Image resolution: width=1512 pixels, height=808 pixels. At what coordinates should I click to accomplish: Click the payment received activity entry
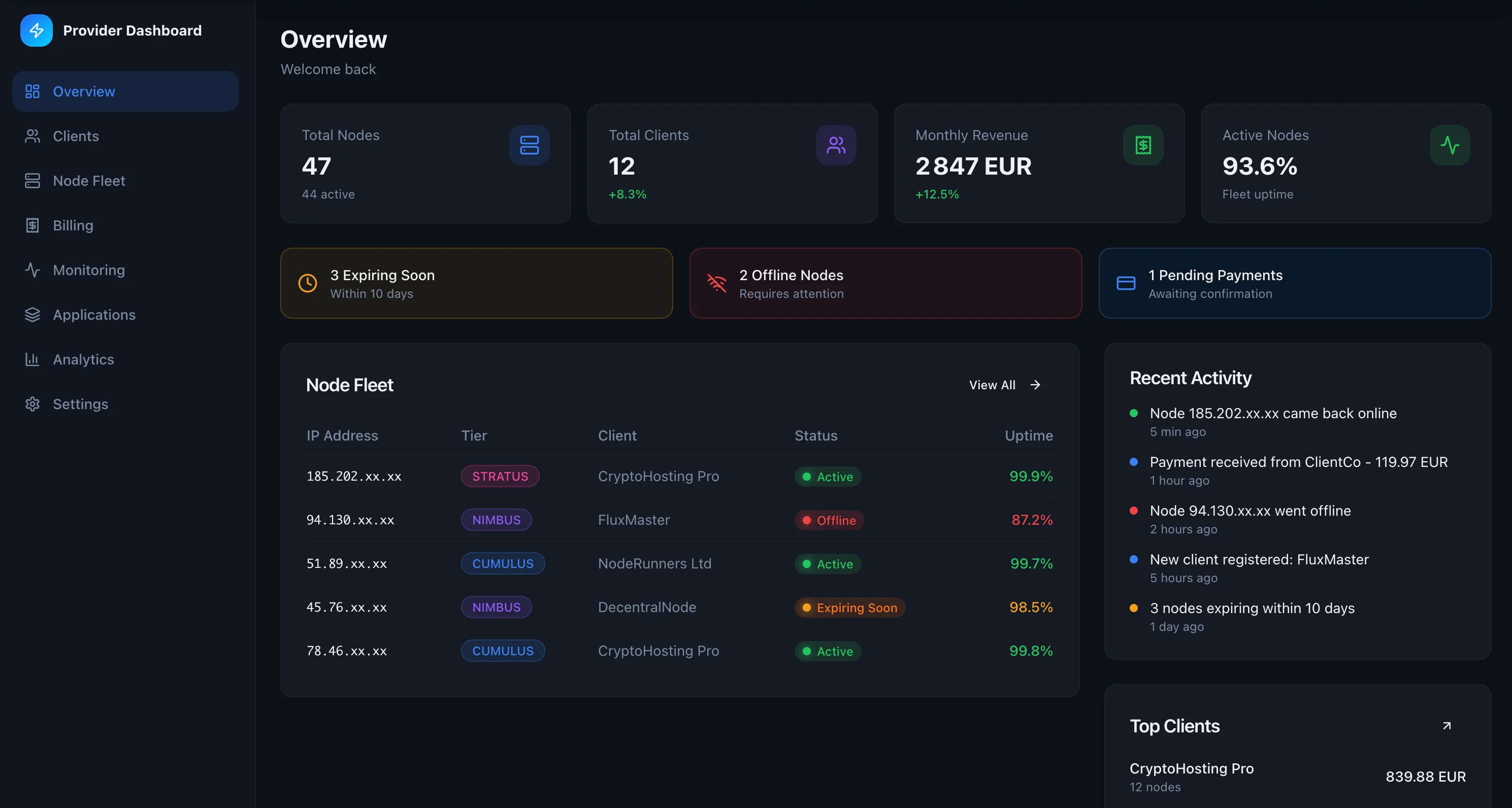tap(1298, 462)
